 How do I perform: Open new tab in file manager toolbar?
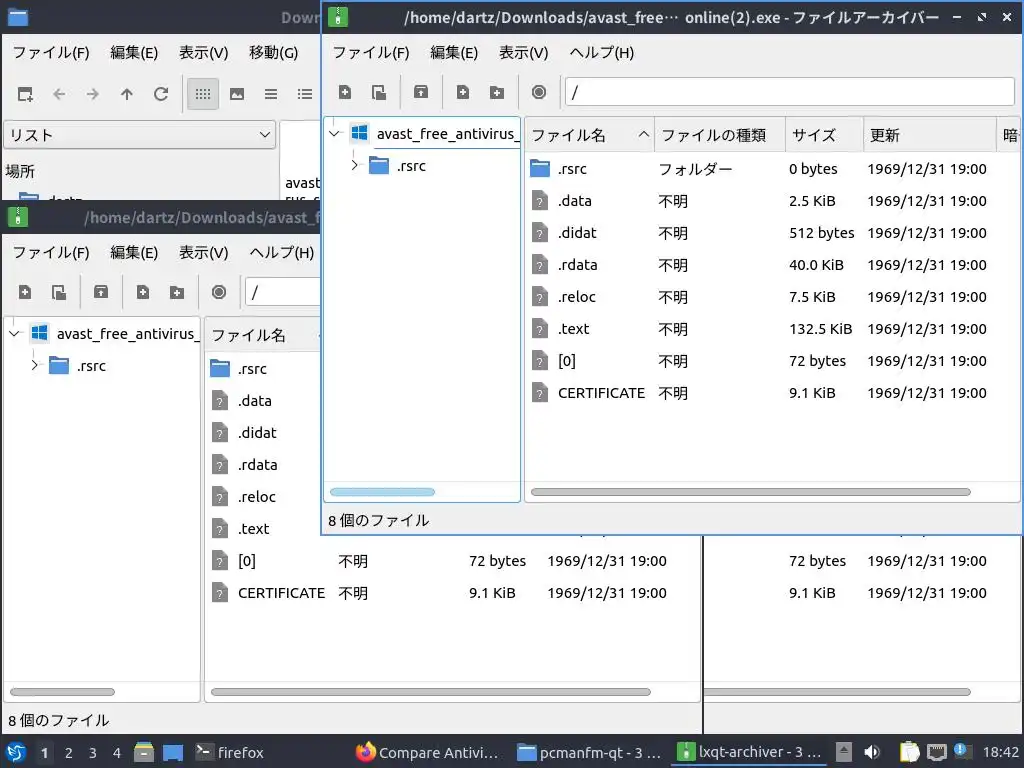coord(25,95)
